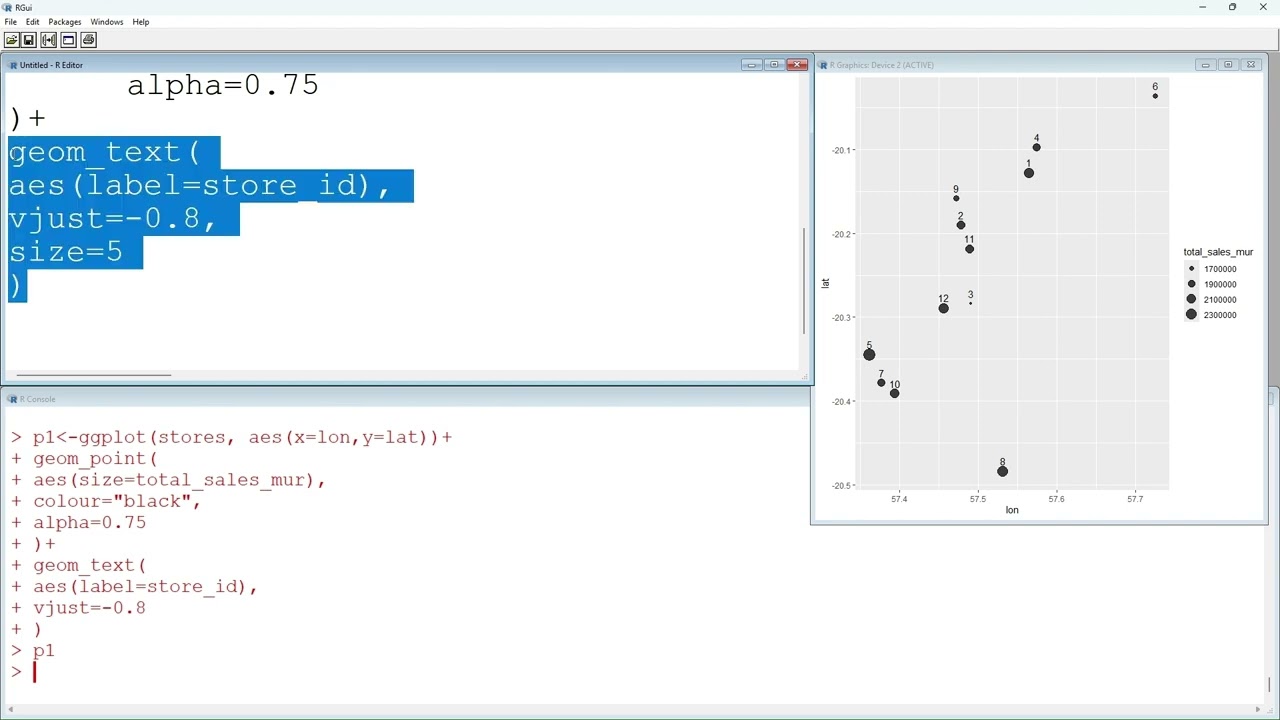1280x720 pixels.
Task: Click Return focus to Console icon
Action: coord(68,40)
